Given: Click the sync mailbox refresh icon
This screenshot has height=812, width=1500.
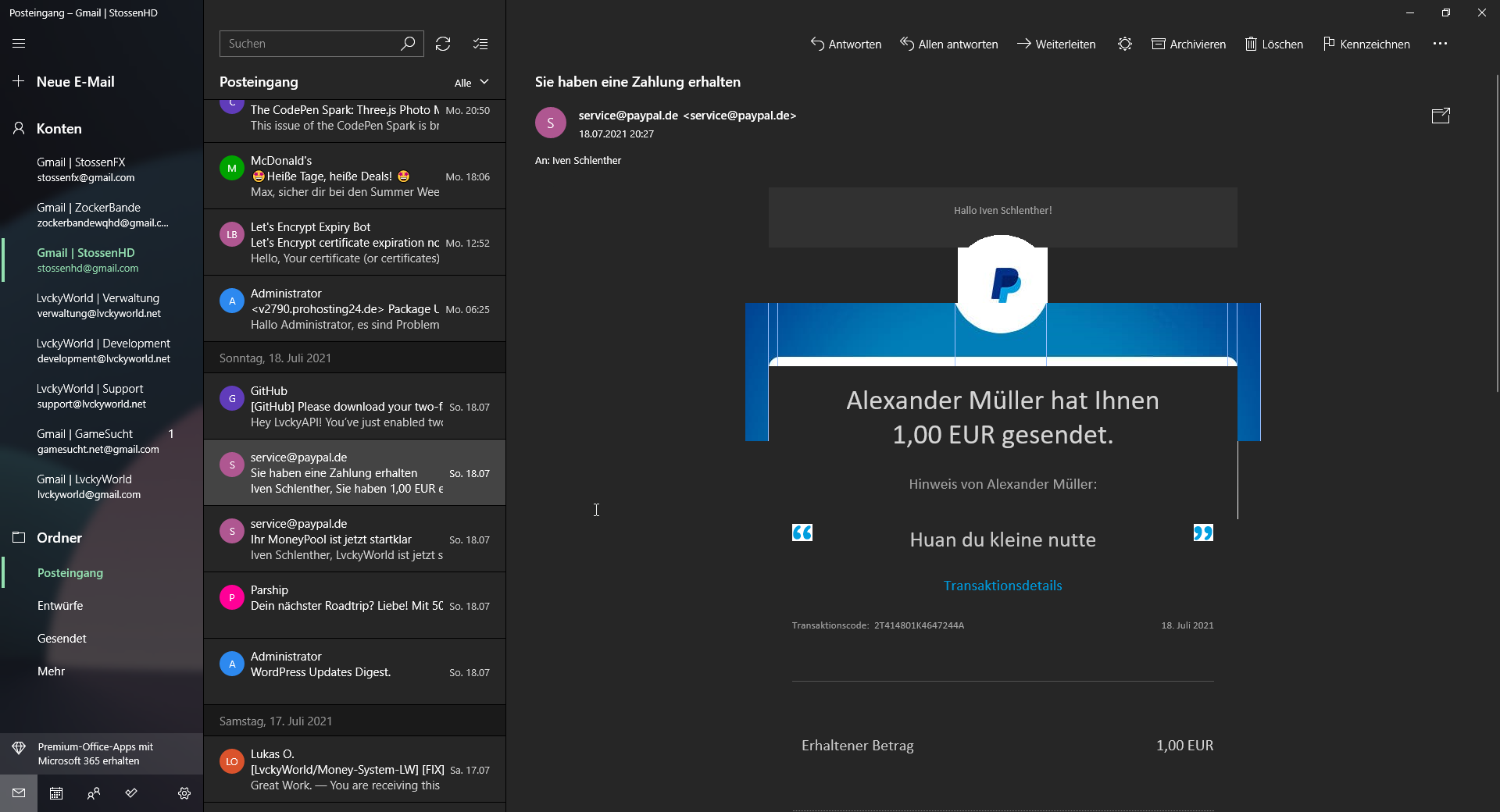Looking at the screenshot, I should [x=443, y=44].
